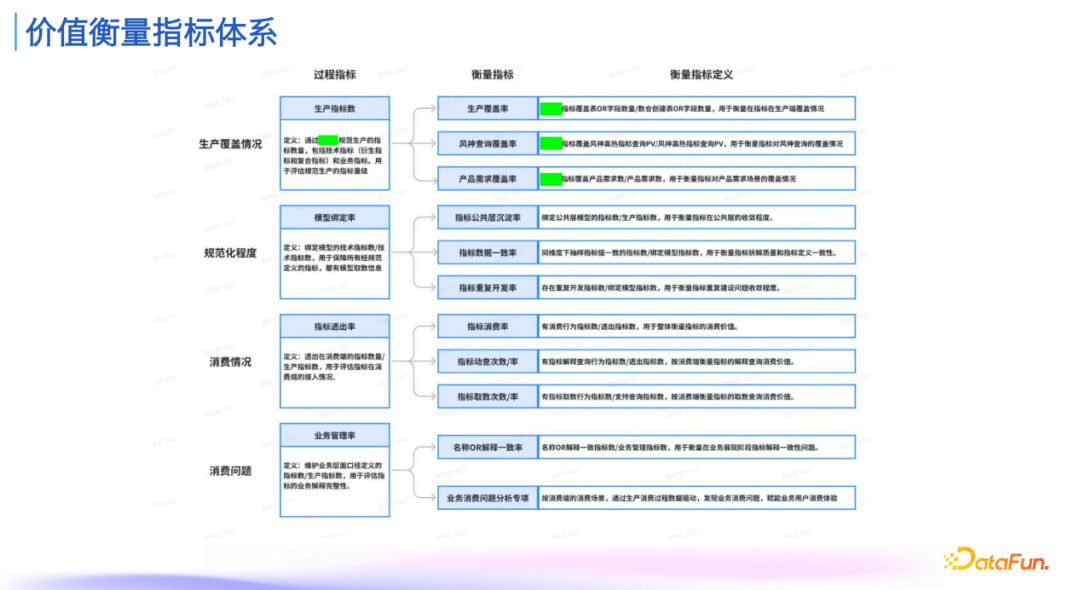This screenshot has width=1080, height=590.
Task: Click the 指标数据一致率 metric box
Action: 488,252
